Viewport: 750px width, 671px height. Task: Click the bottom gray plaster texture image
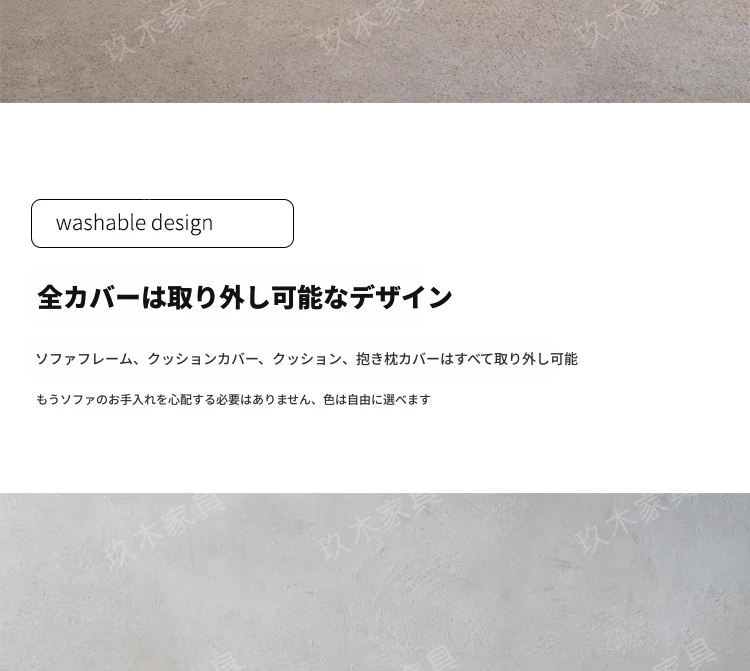[x=375, y=590]
